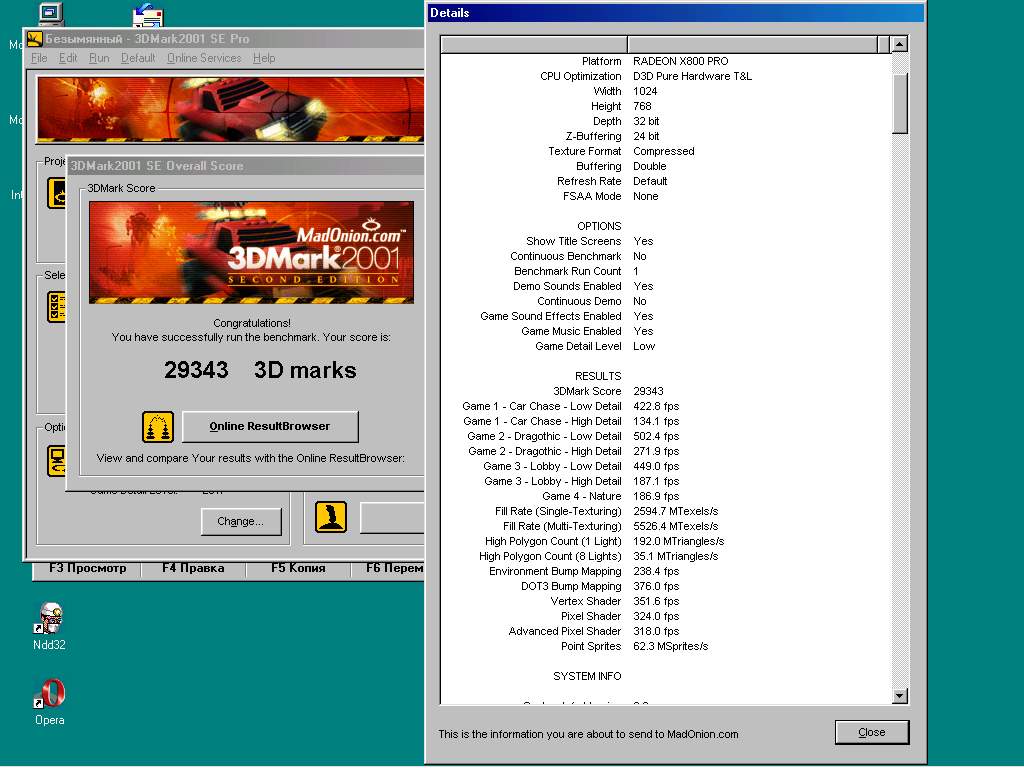
Task: Open the Online Services menu
Action: click(x=204, y=58)
